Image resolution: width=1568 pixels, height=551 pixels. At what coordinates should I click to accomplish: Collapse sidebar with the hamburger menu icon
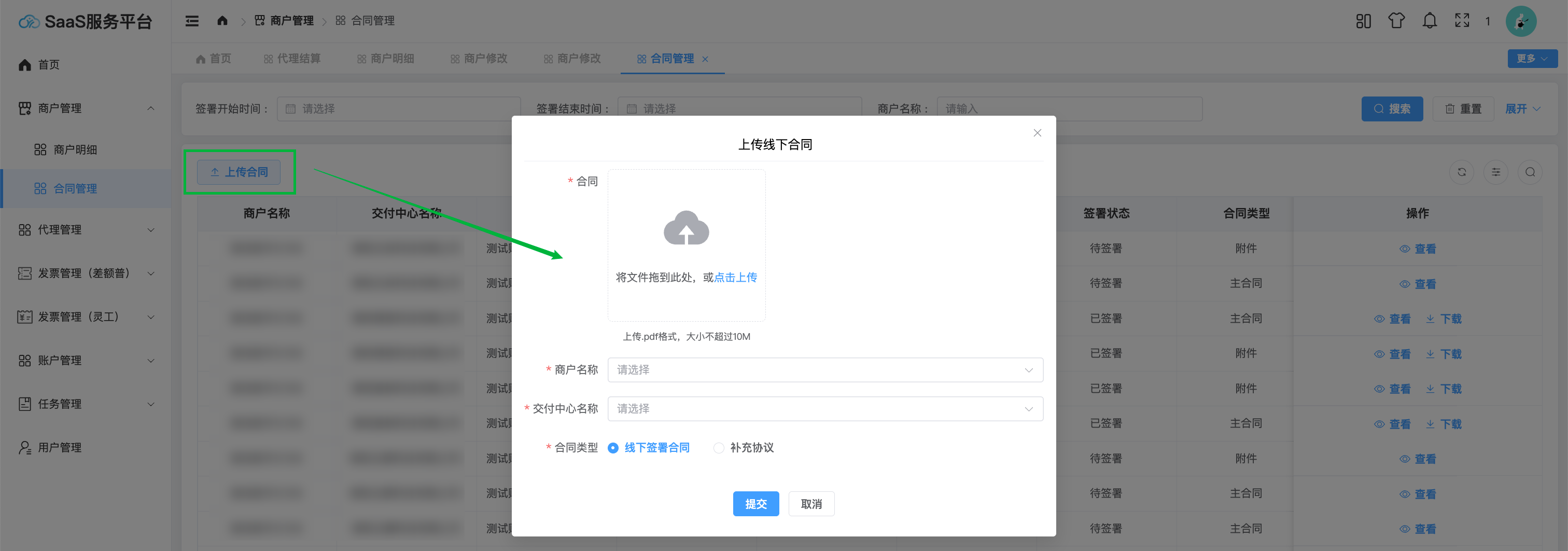click(192, 21)
